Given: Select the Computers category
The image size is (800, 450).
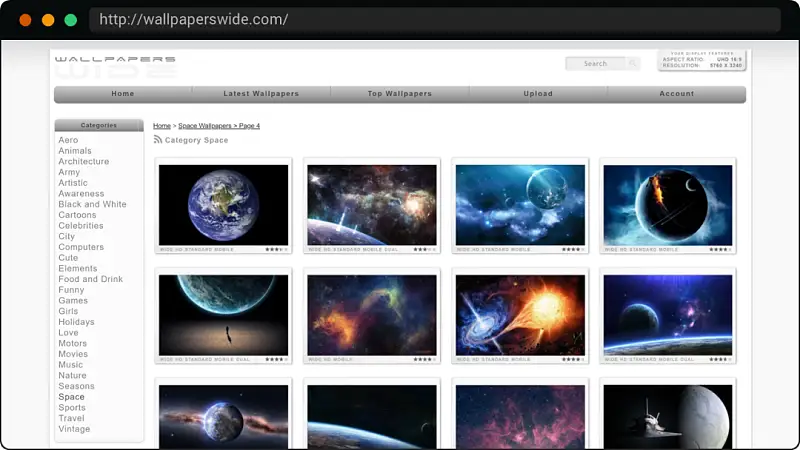Looking at the screenshot, I should 81,247.
